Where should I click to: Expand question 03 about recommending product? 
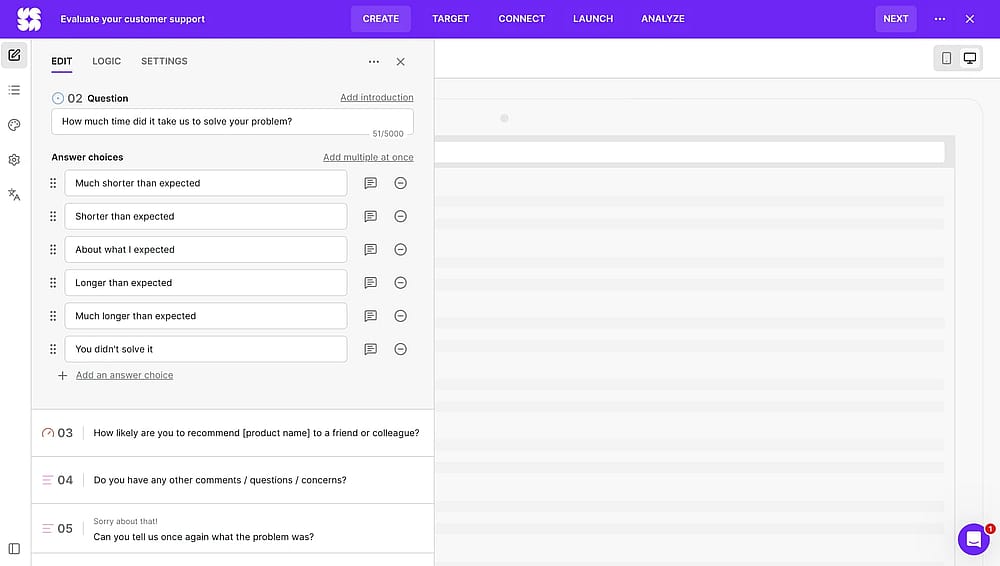tap(233, 433)
